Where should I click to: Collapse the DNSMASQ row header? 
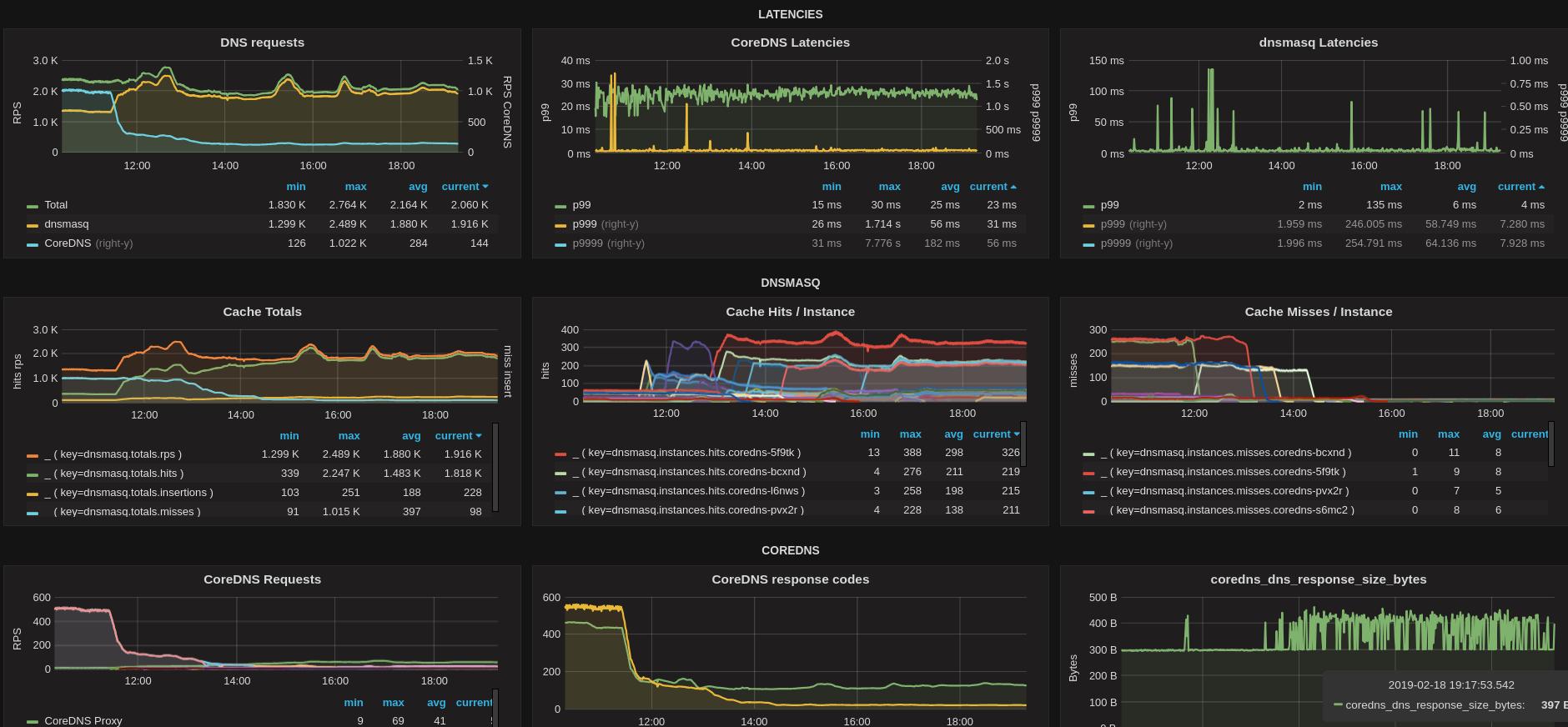(790, 283)
